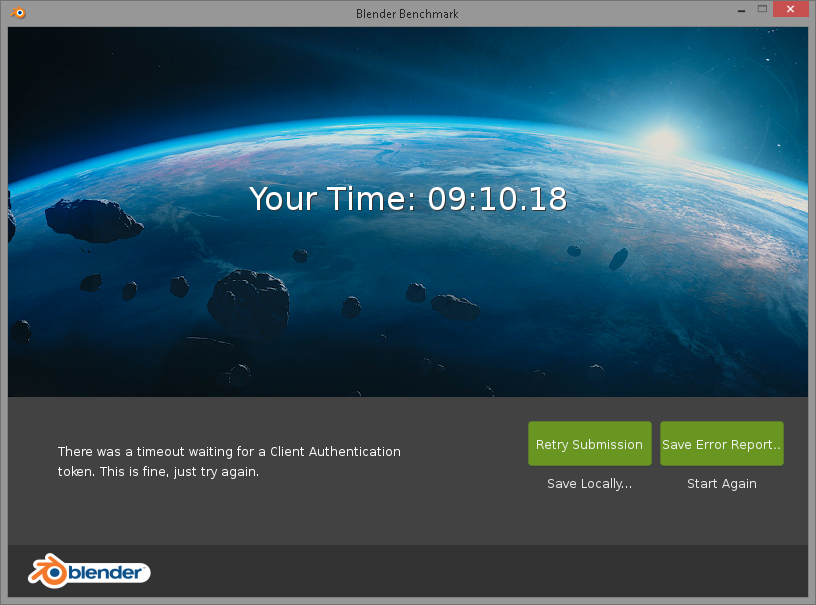816x605 pixels.
Task: Close the Blender Benchmark window
Action: point(790,9)
